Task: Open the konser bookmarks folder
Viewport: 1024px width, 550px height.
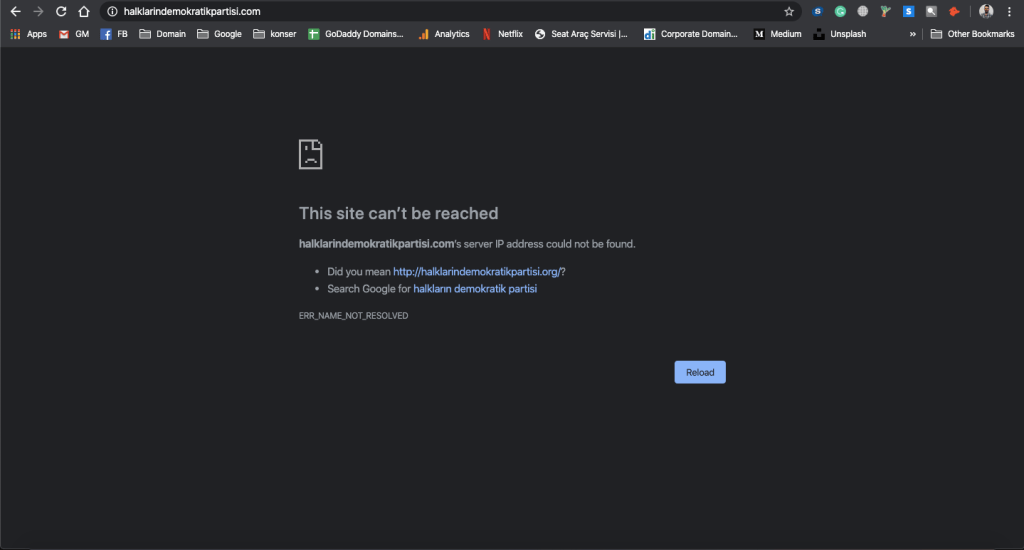Action: pos(274,34)
